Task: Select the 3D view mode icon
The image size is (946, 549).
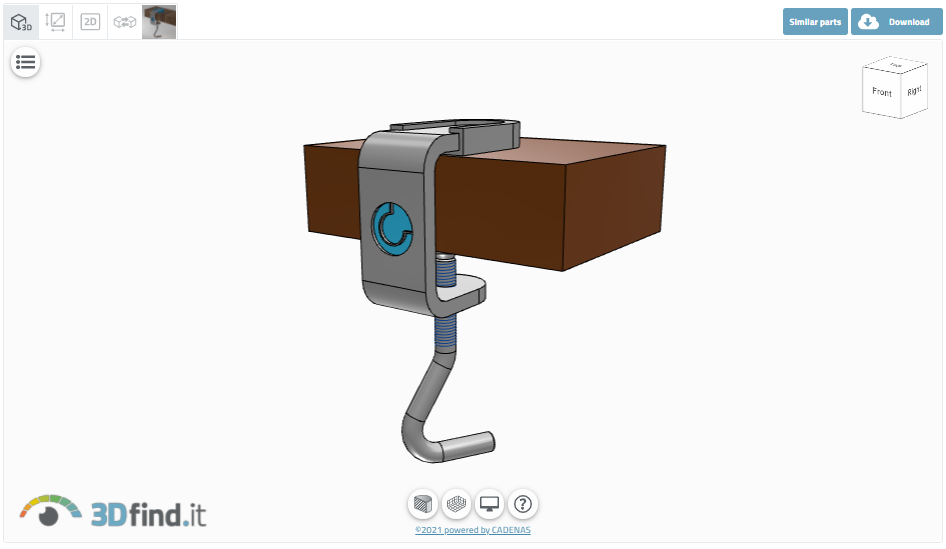Action: click(21, 22)
